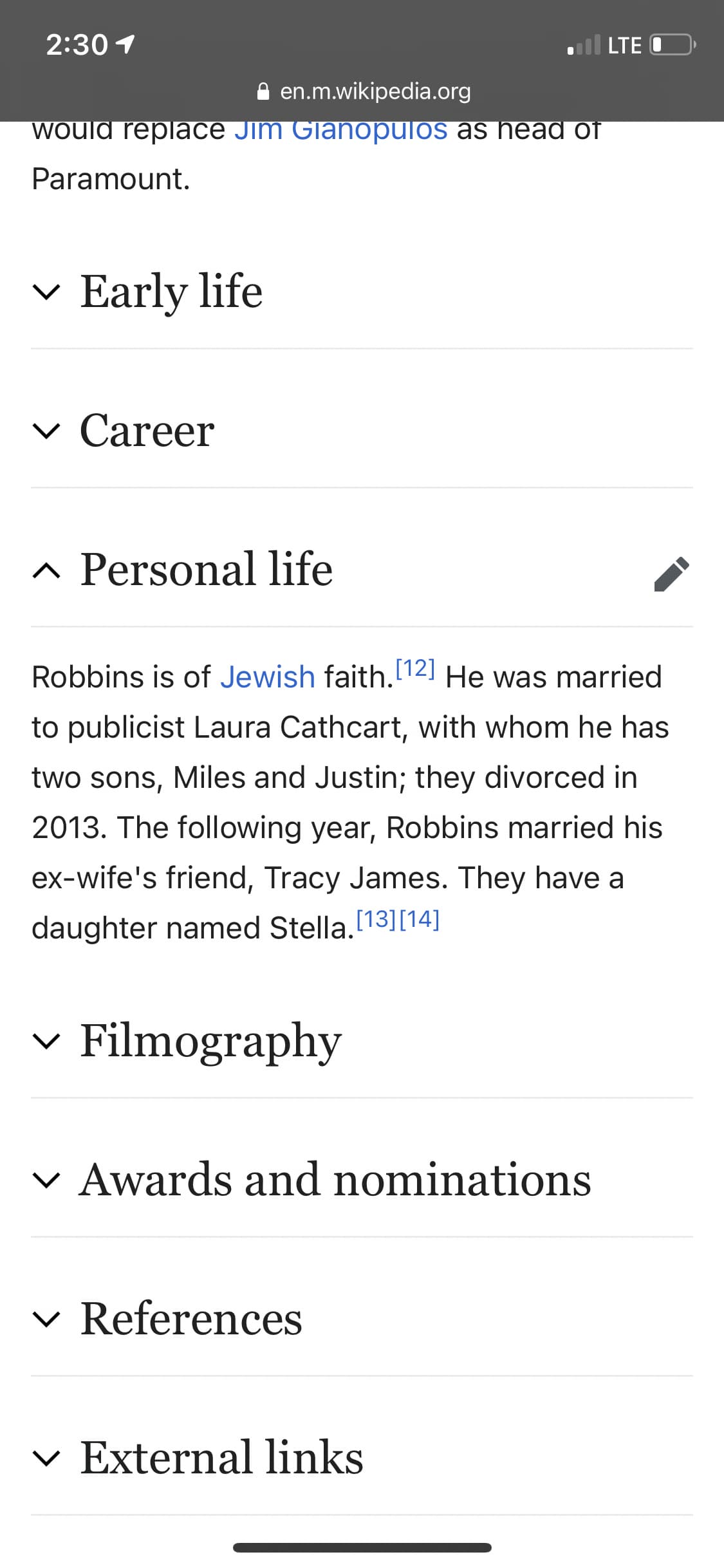
Task: Expand the Awards and nominations chevron
Action: tap(46, 1180)
